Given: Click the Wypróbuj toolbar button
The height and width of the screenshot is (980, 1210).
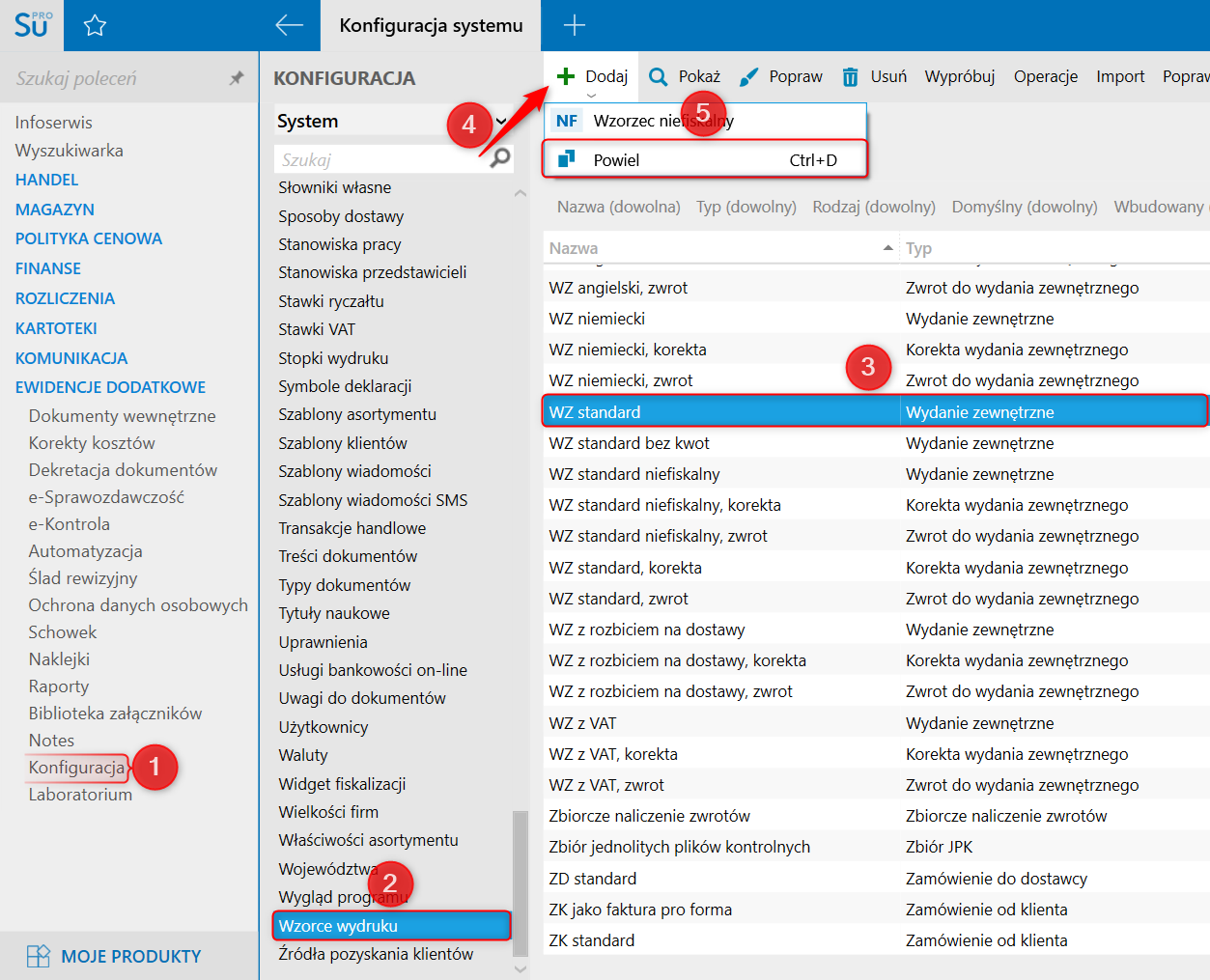Looking at the screenshot, I should 960,76.
